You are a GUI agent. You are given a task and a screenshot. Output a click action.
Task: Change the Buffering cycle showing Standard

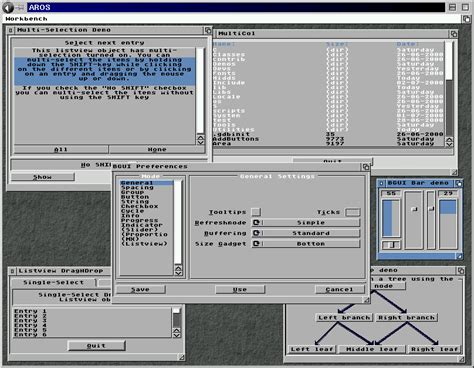(x=306, y=233)
